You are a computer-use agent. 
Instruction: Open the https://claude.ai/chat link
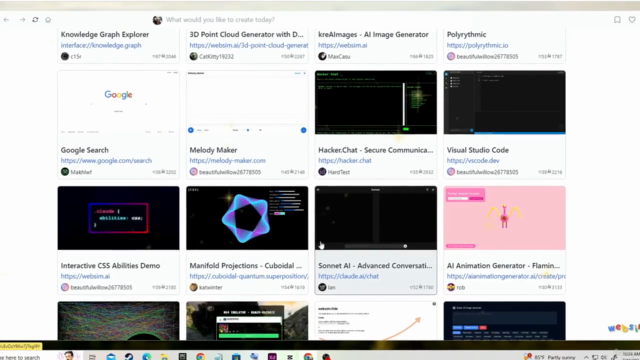348,276
